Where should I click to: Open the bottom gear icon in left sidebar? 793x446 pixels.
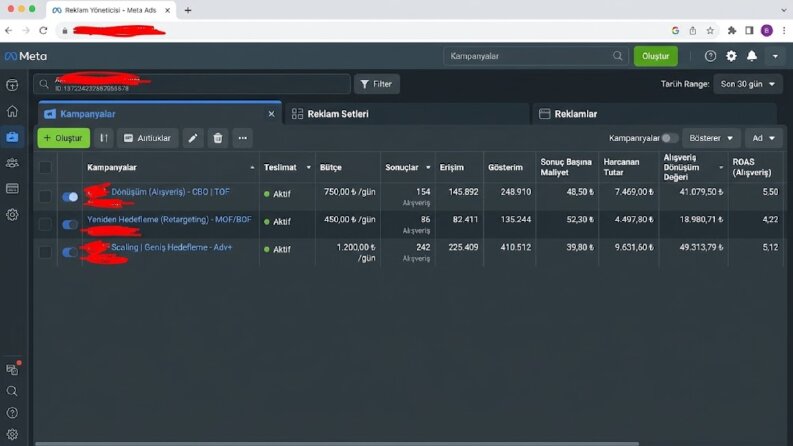(x=12, y=434)
